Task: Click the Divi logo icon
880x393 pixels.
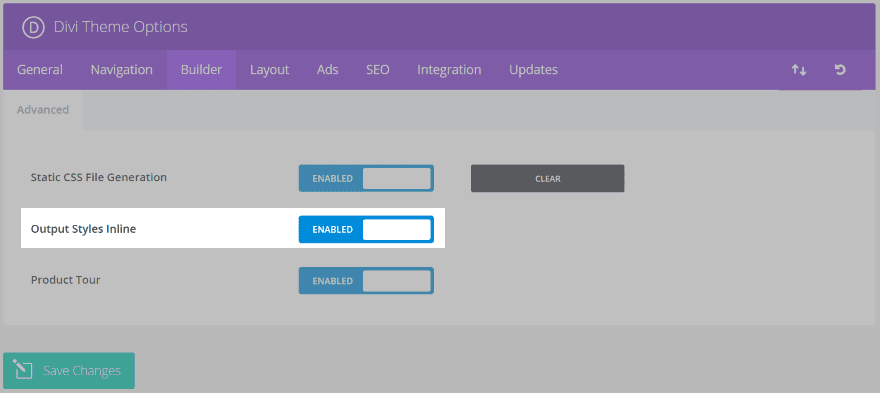Action: (33, 27)
